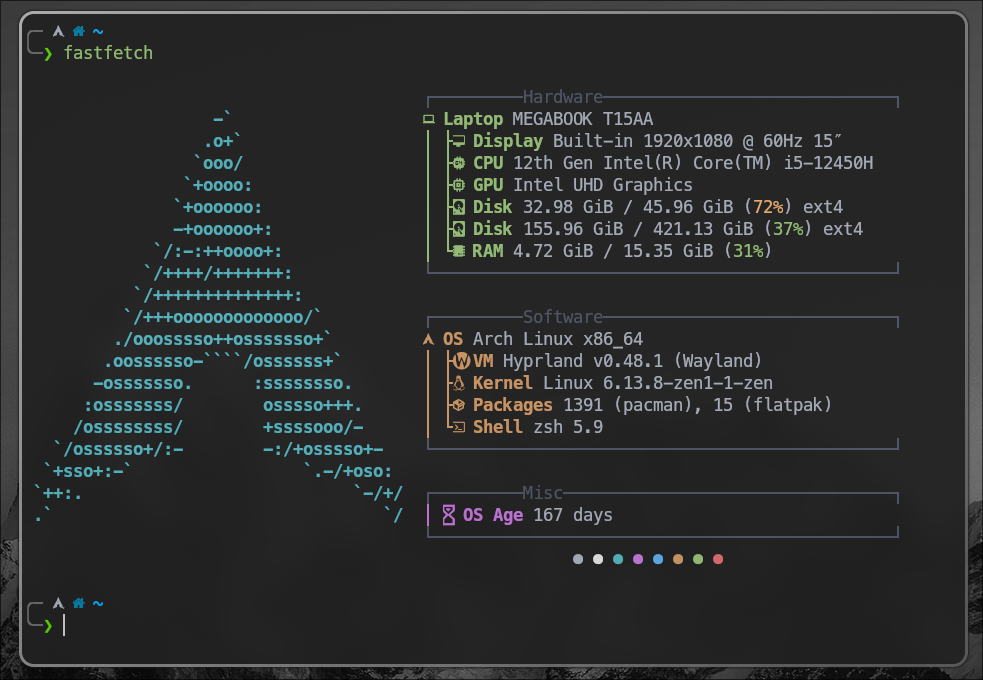Click the Software section title

point(563,317)
